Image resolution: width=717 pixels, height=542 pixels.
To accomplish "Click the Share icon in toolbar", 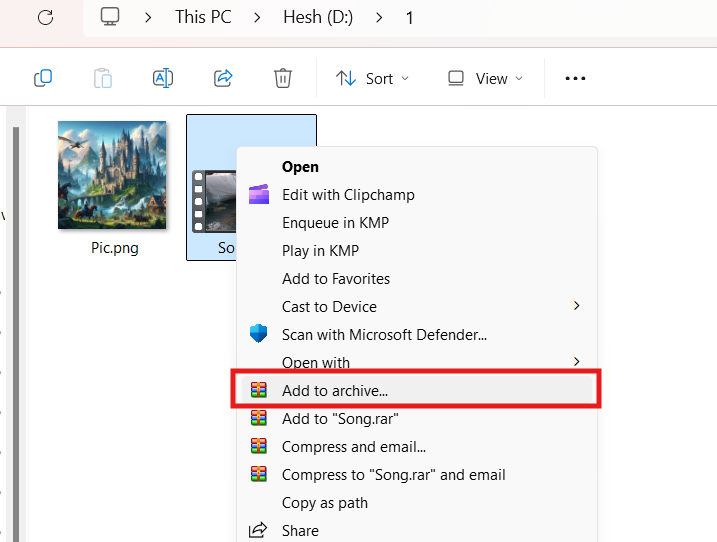I will tap(223, 78).
